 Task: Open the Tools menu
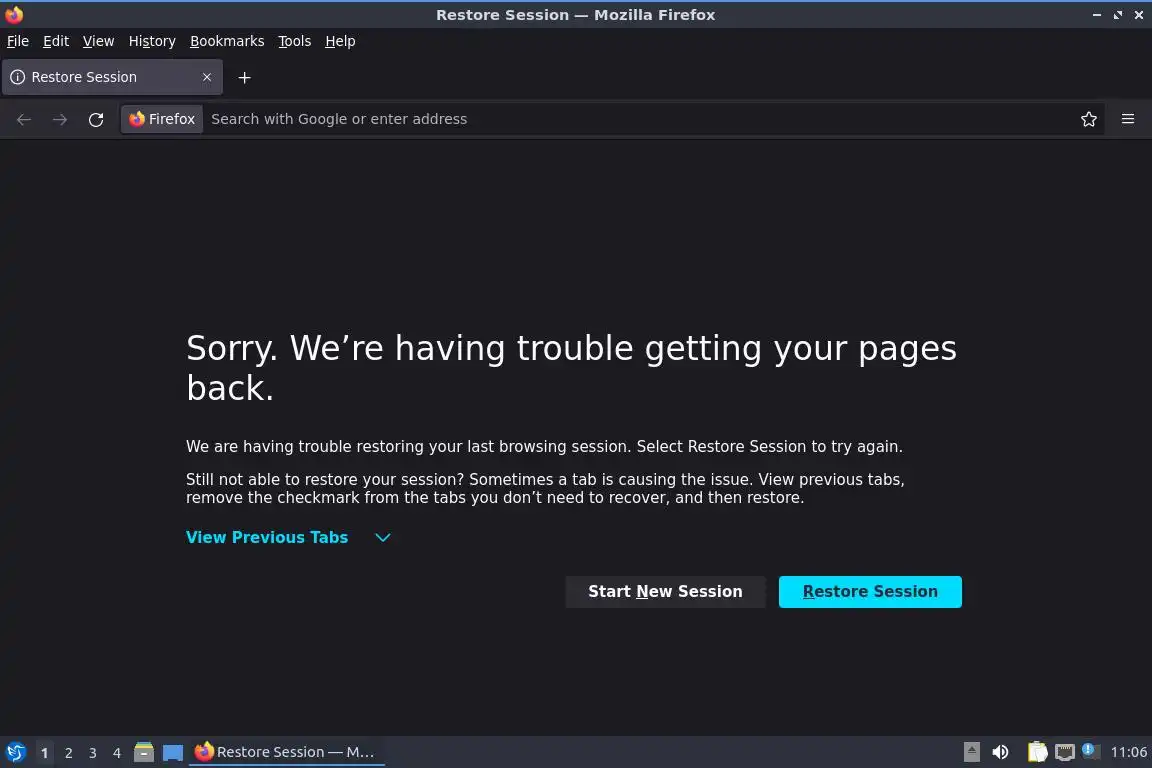pyautogui.click(x=295, y=41)
